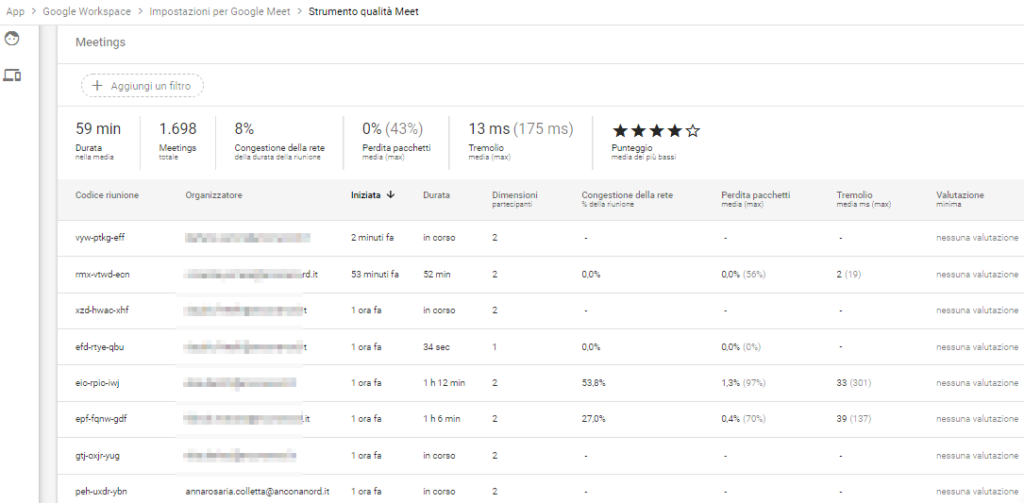Screen dimensions: 1024x503
Task: Click the plus icon in Aggiungi un filtro
Action: coord(97,86)
